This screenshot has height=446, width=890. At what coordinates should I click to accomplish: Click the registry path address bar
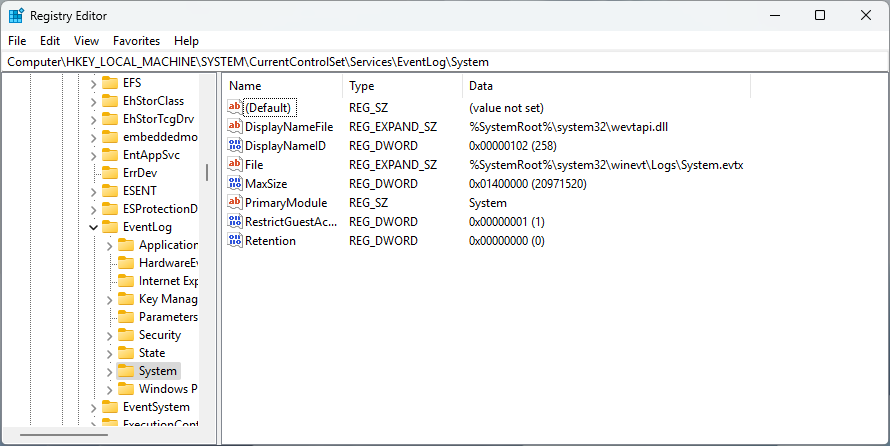[445, 62]
